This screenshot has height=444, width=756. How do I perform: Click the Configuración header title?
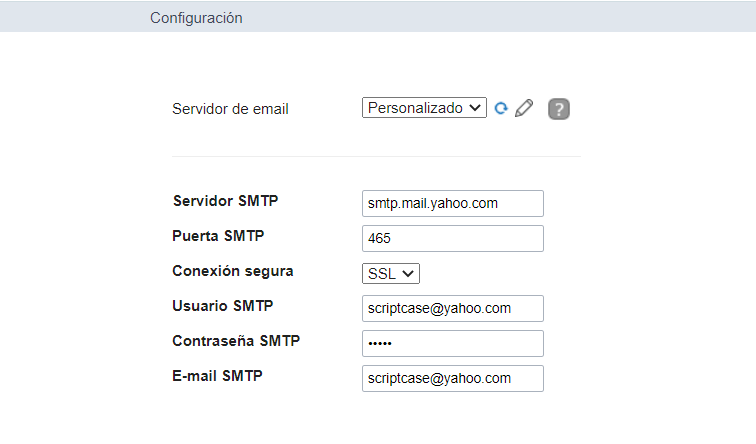[x=196, y=17]
